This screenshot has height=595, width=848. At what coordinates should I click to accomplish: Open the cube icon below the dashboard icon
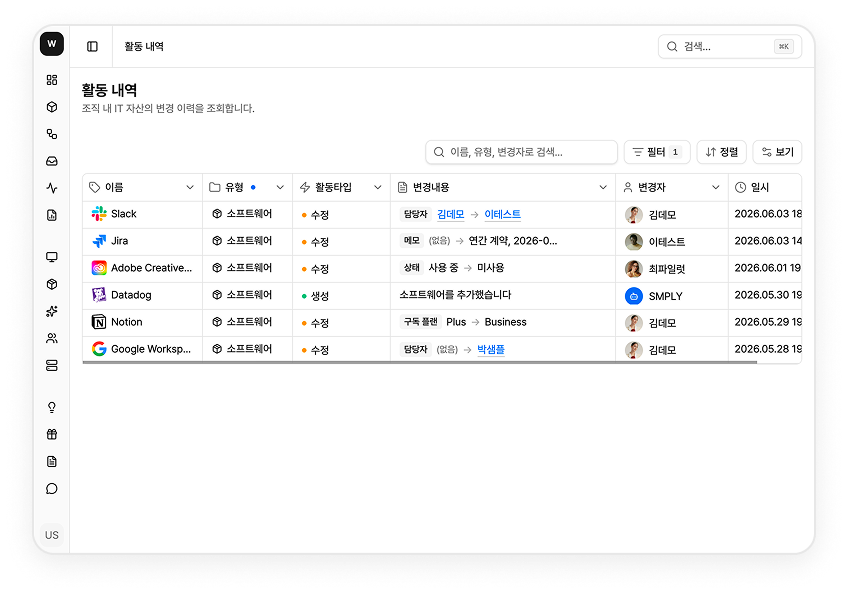pyautogui.click(x=52, y=107)
